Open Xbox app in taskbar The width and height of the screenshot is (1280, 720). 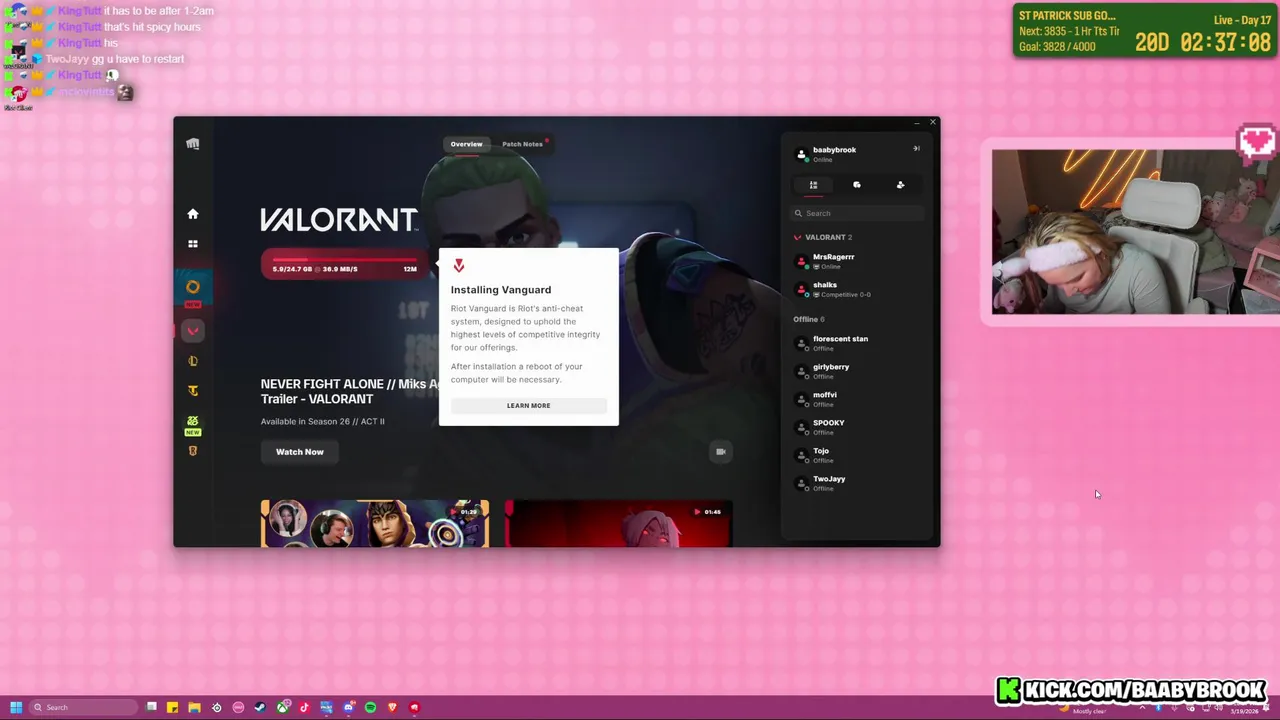tap(282, 708)
